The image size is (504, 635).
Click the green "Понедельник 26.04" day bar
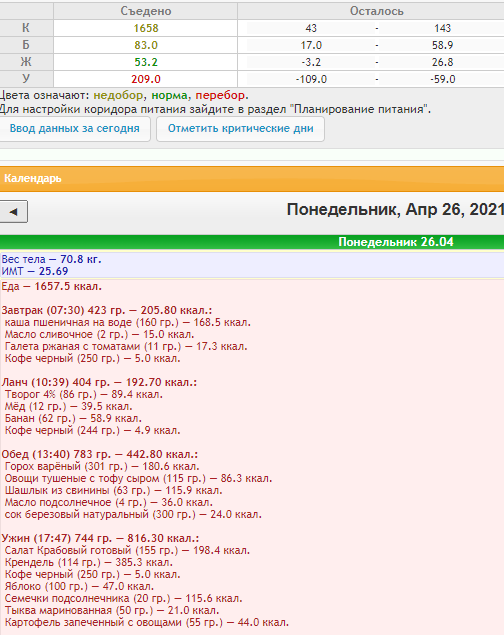[252, 242]
